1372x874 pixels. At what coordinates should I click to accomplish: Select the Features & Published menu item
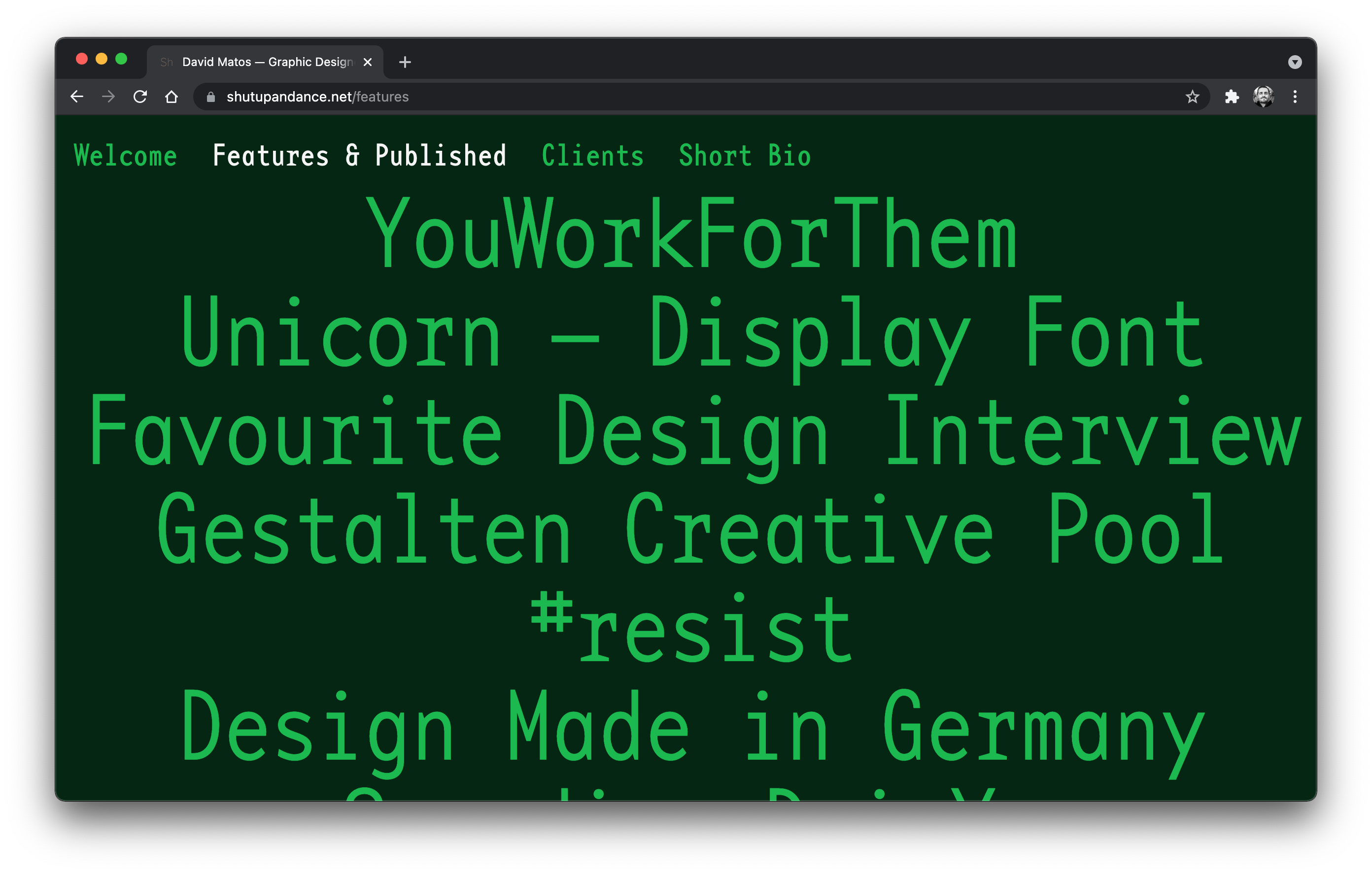pyautogui.click(x=359, y=156)
